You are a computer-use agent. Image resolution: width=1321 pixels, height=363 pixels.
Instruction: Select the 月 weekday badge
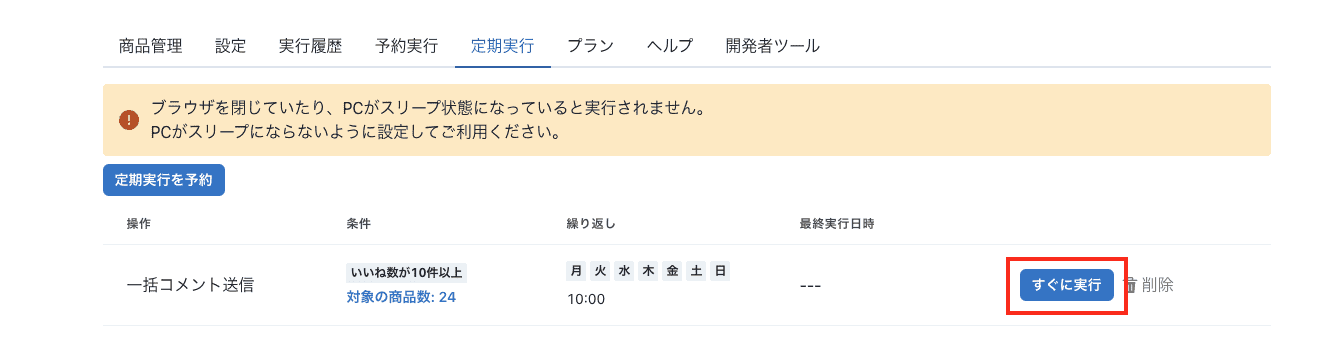point(576,271)
